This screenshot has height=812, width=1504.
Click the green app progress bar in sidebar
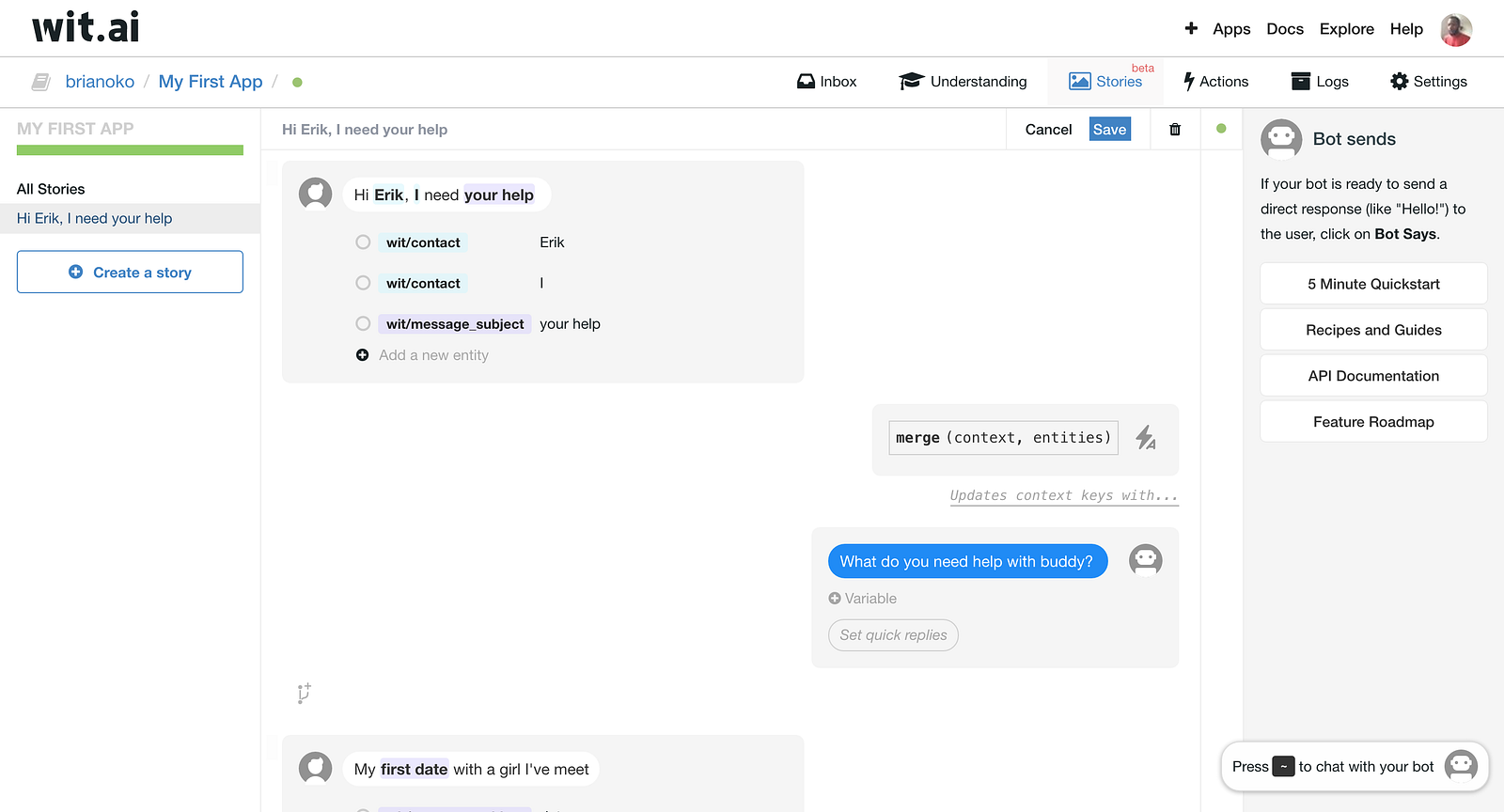[130, 150]
